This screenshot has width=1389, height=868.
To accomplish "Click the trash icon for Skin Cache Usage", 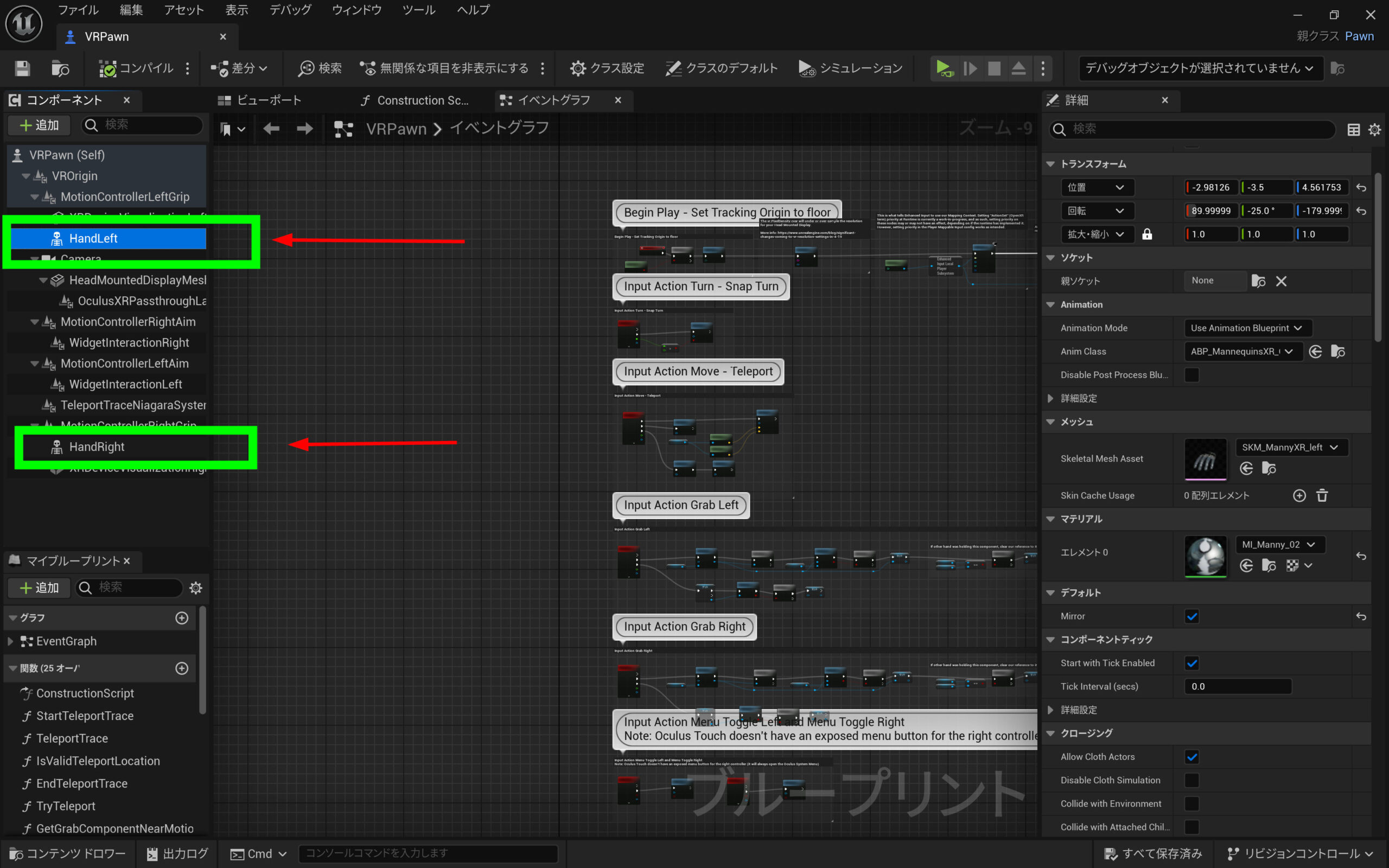I will coord(1322,495).
